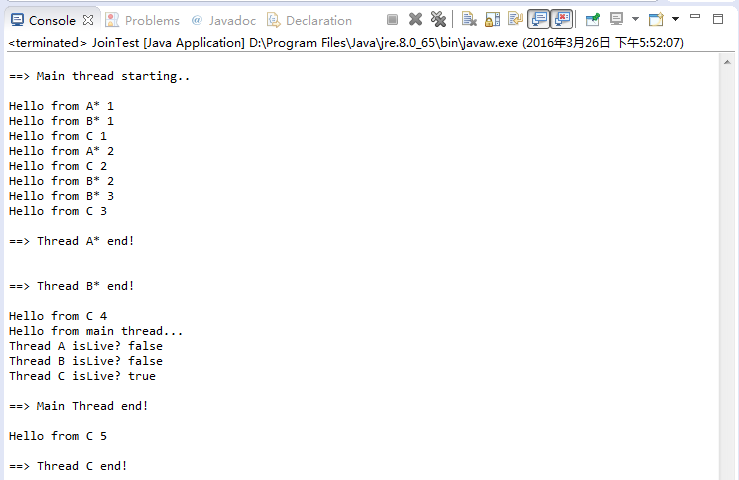Toggle Scroll Lock in console
Viewport: 739px width, 480px height.
coord(492,19)
